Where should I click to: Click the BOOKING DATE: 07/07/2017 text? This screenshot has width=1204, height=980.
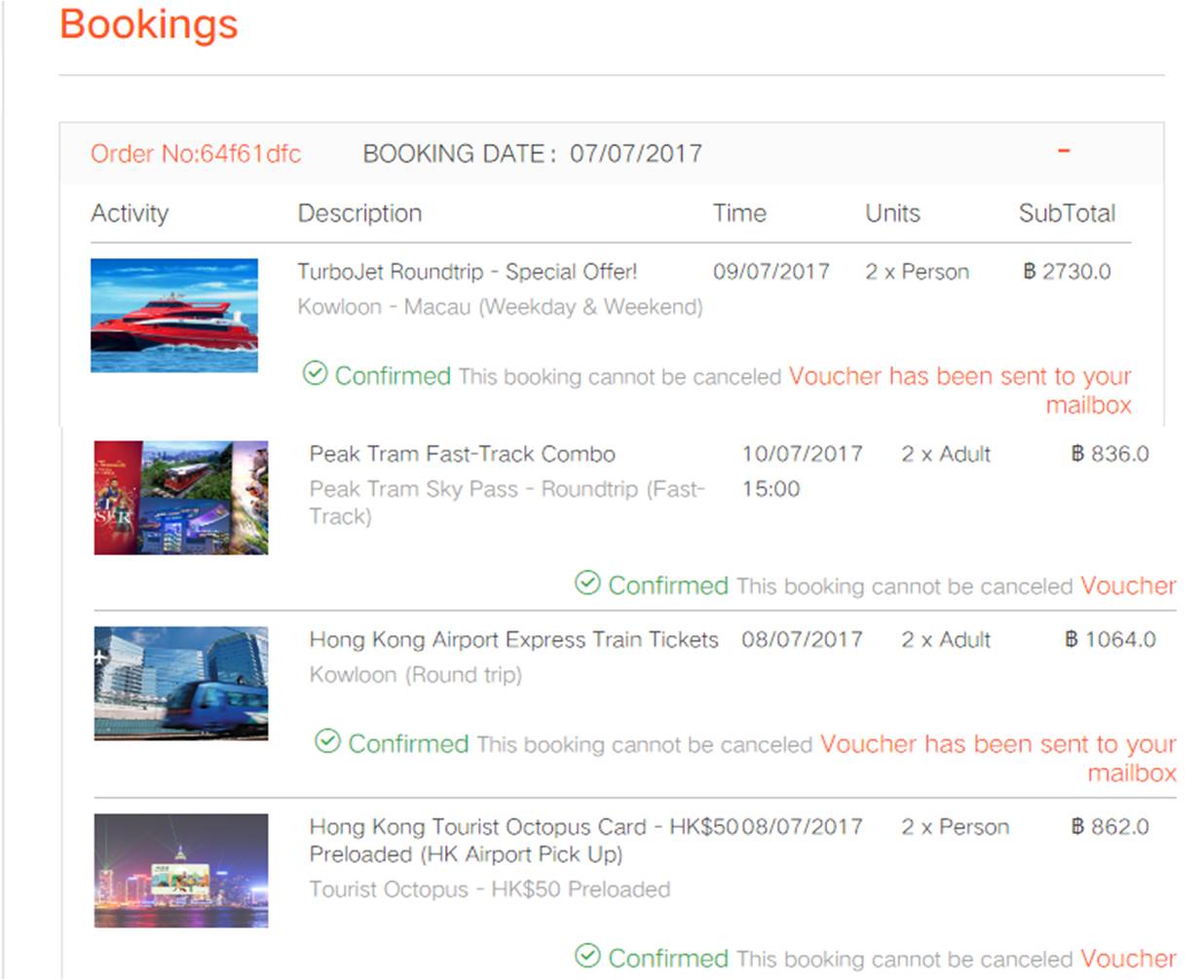point(533,154)
